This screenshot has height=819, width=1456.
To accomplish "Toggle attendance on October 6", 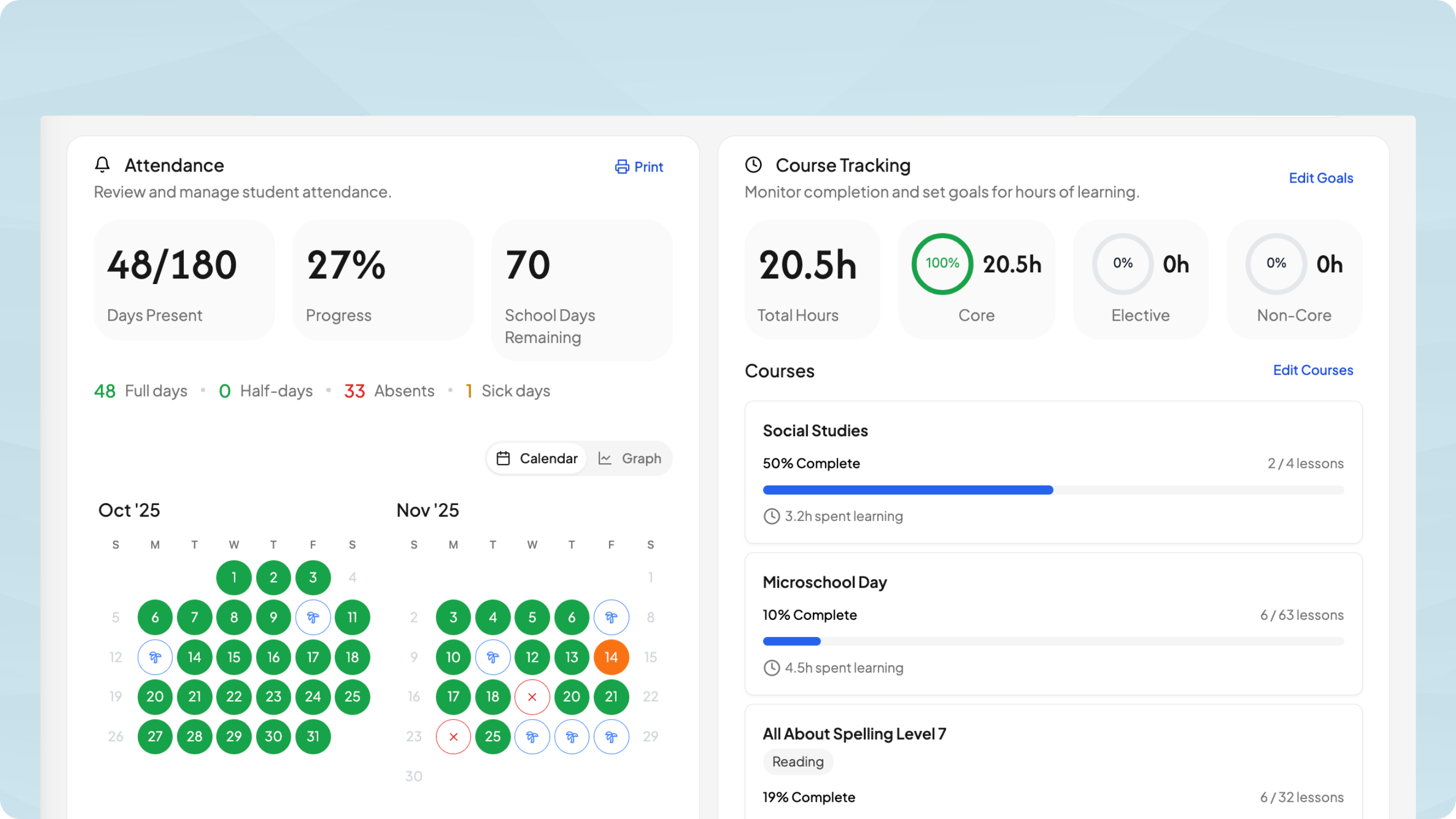I will coord(155,617).
